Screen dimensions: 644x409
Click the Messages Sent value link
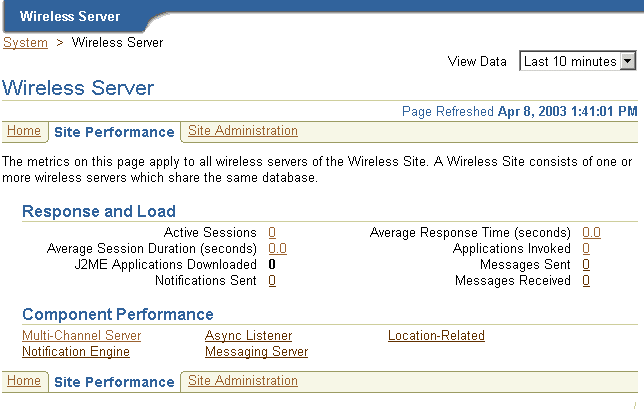tap(586, 264)
